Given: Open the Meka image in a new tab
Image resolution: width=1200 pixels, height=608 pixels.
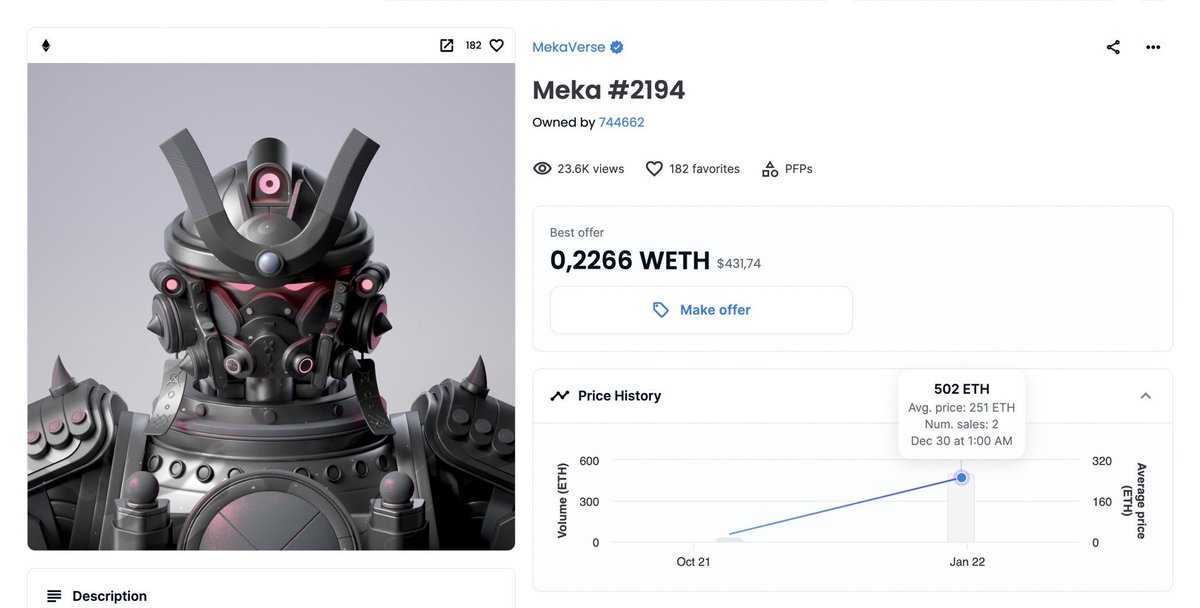Looking at the screenshot, I should (447, 45).
